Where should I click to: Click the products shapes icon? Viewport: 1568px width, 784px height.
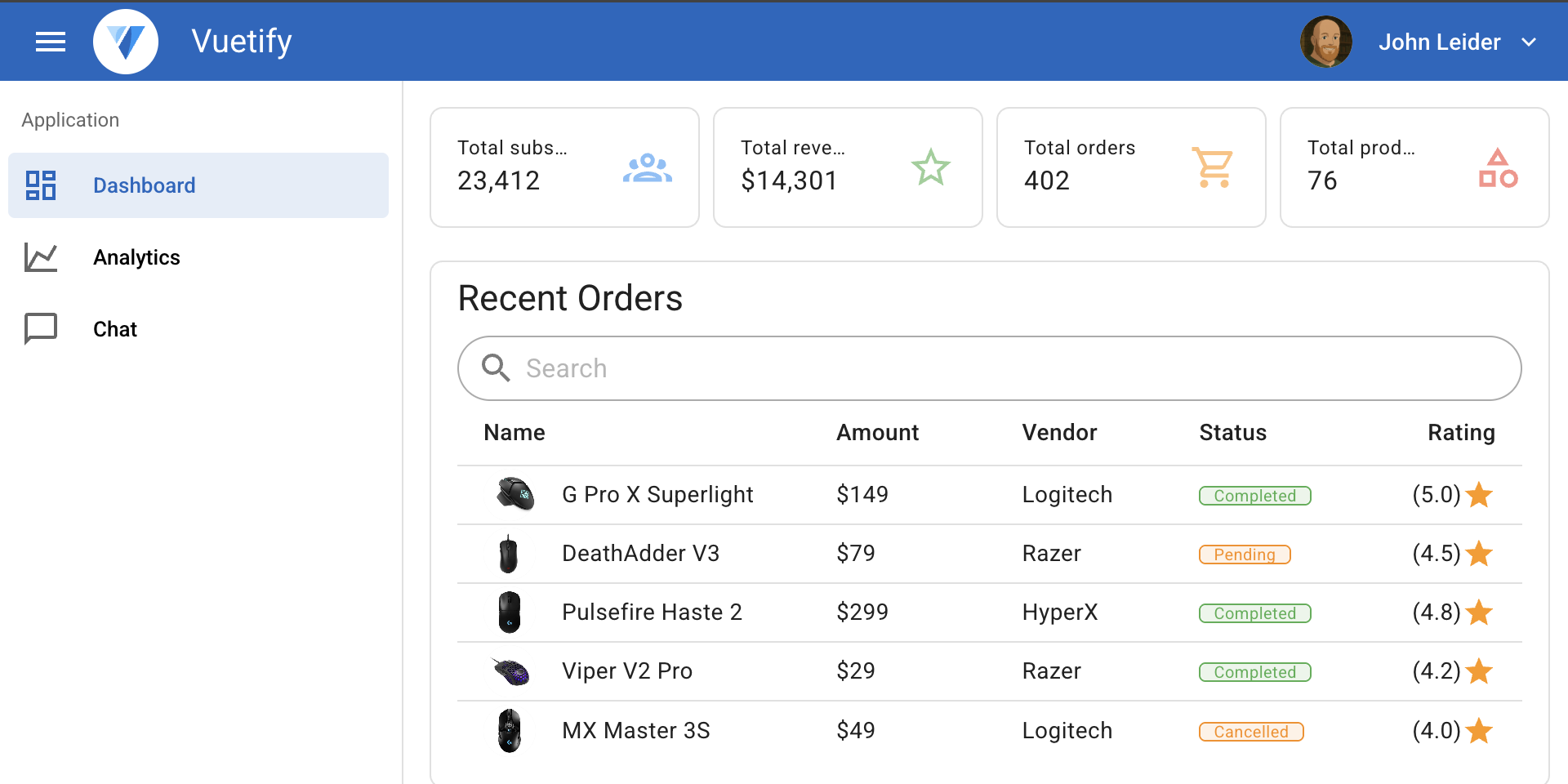click(1498, 167)
